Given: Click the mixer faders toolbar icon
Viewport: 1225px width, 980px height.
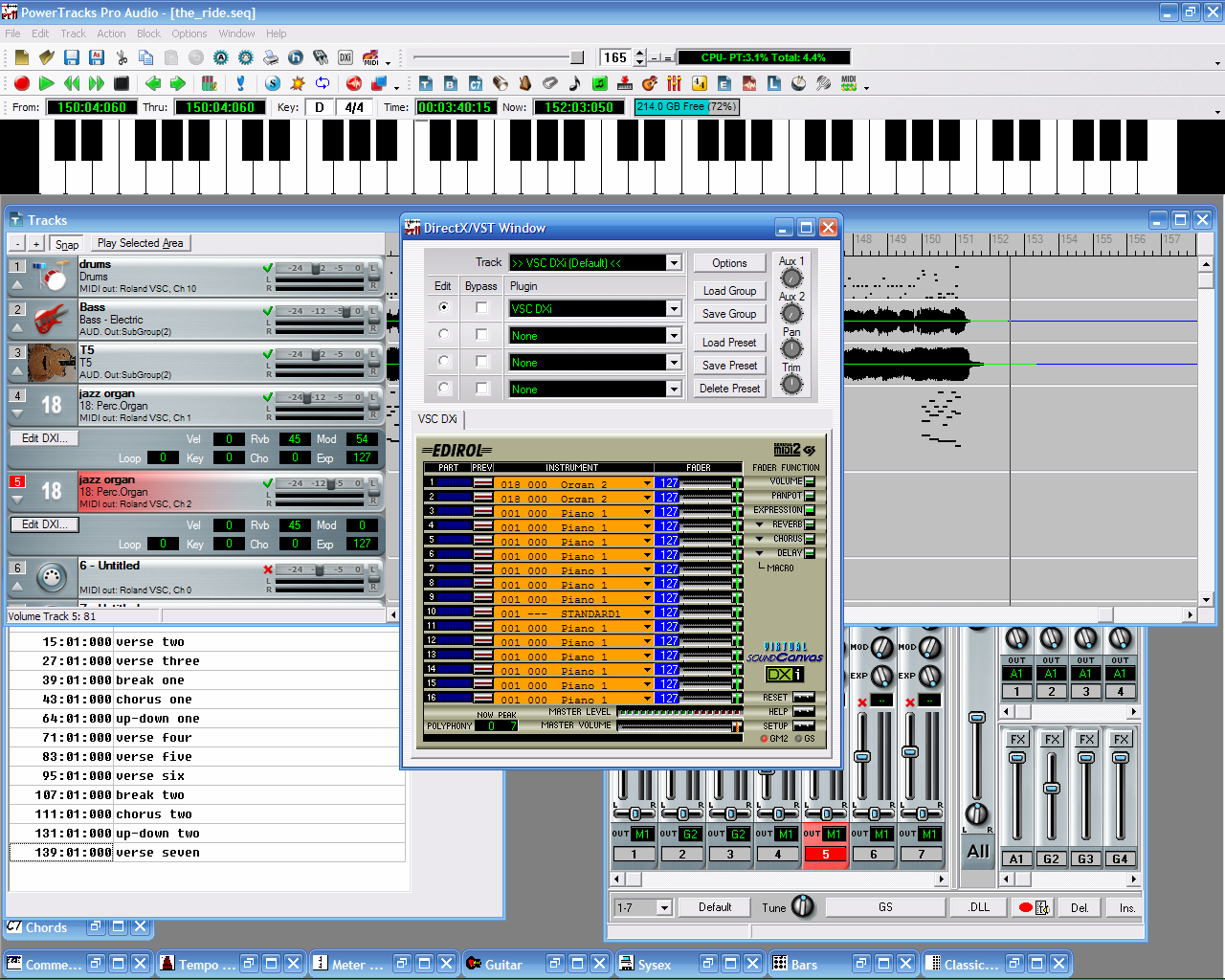Looking at the screenshot, I should pyautogui.click(x=675, y=83).
